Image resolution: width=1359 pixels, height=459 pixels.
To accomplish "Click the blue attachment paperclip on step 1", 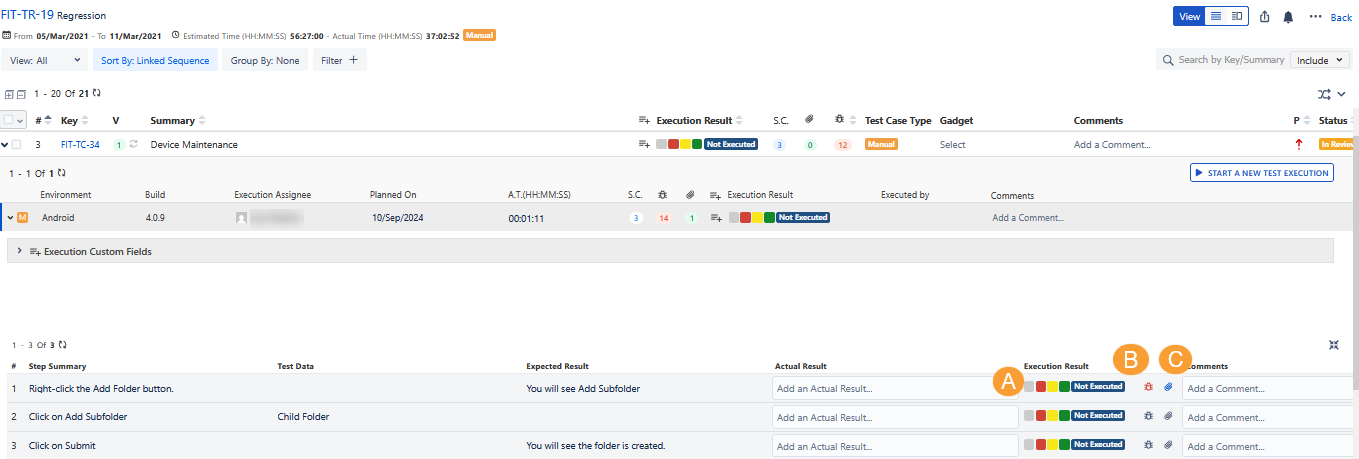I will coord(1168,387).
